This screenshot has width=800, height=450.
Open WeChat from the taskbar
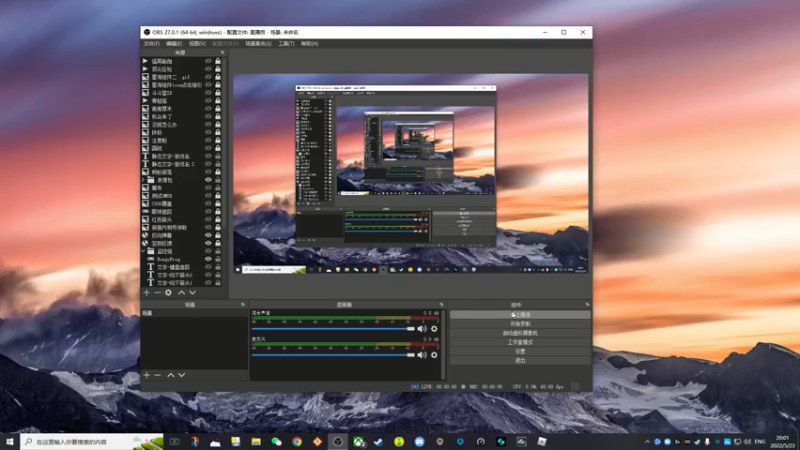[x=277, y=442]
